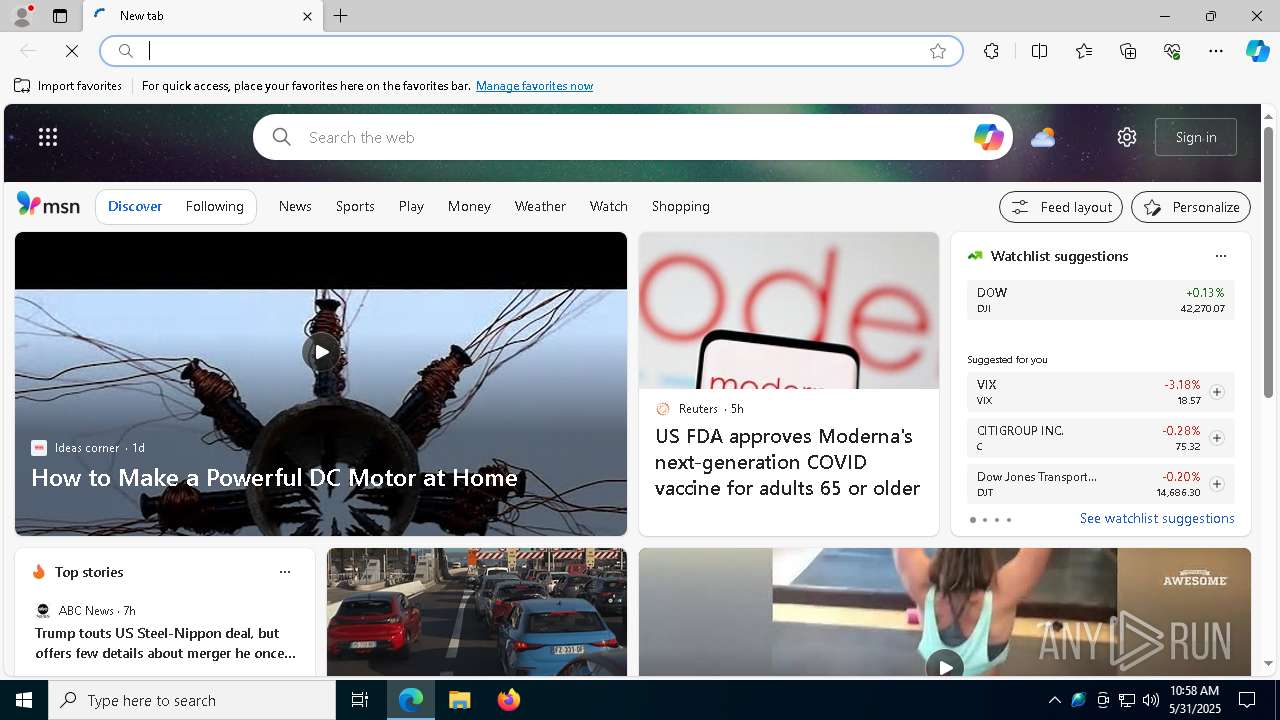This screenshot has width=1280, height=720.
Task: Play the DC Motor video
Action: click(321, 352)
